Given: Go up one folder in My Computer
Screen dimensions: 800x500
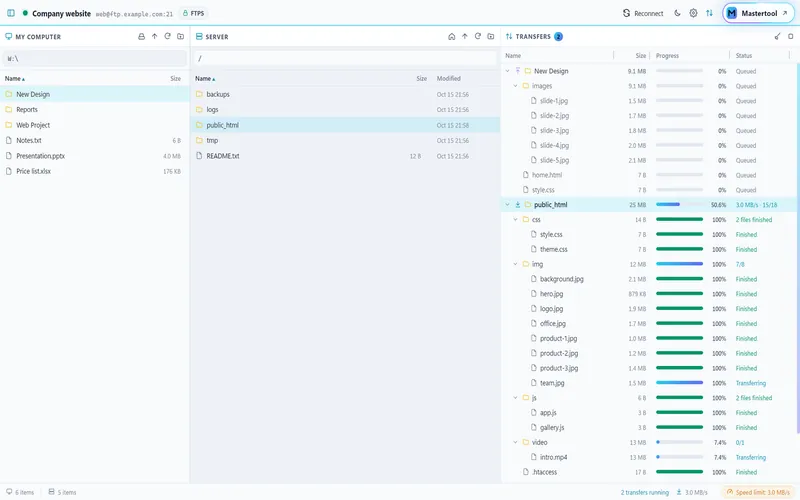Looking at the screenshot, I should click(x=155, y=36).
